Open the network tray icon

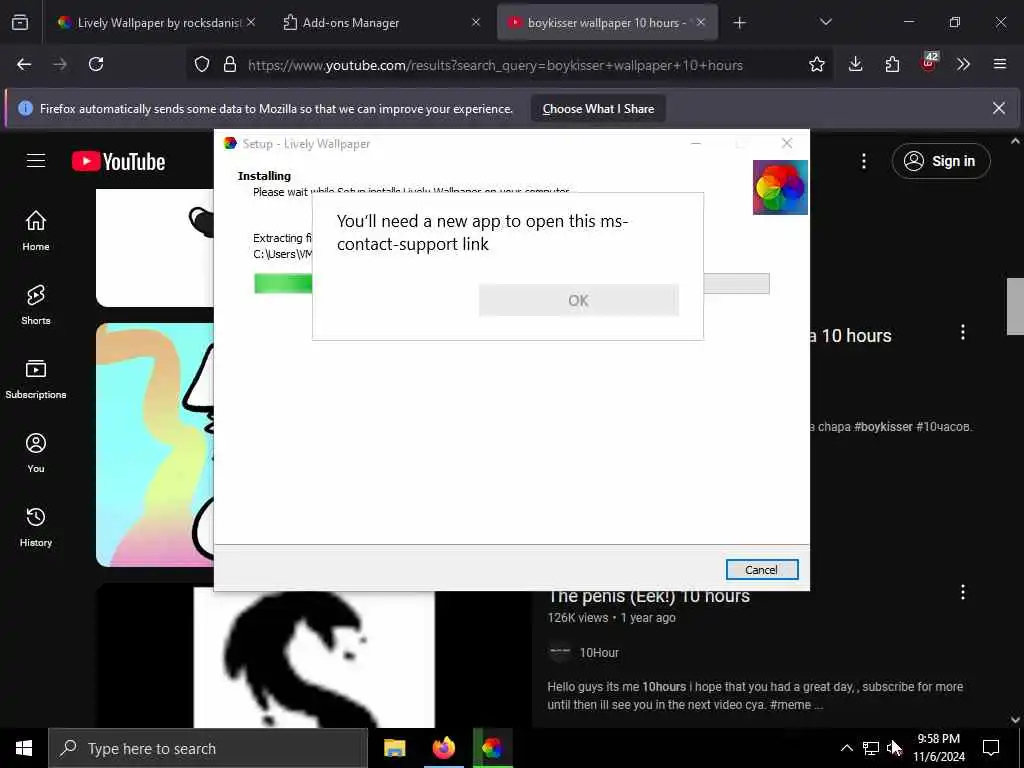(871, 748)
